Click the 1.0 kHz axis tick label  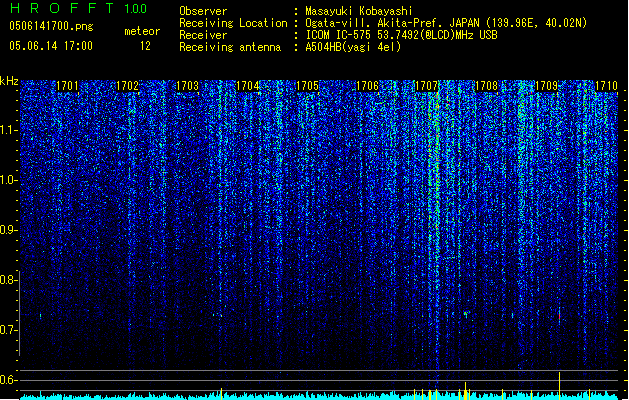tap(8, 180)
